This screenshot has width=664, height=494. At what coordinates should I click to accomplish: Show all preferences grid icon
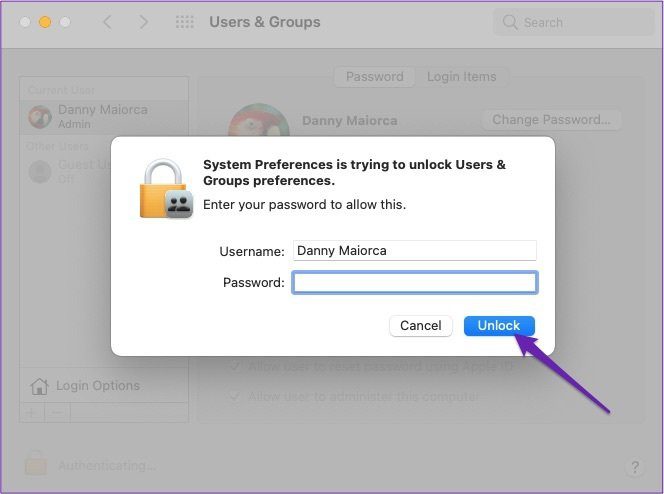pyautogui.click(x=185, y=22)
